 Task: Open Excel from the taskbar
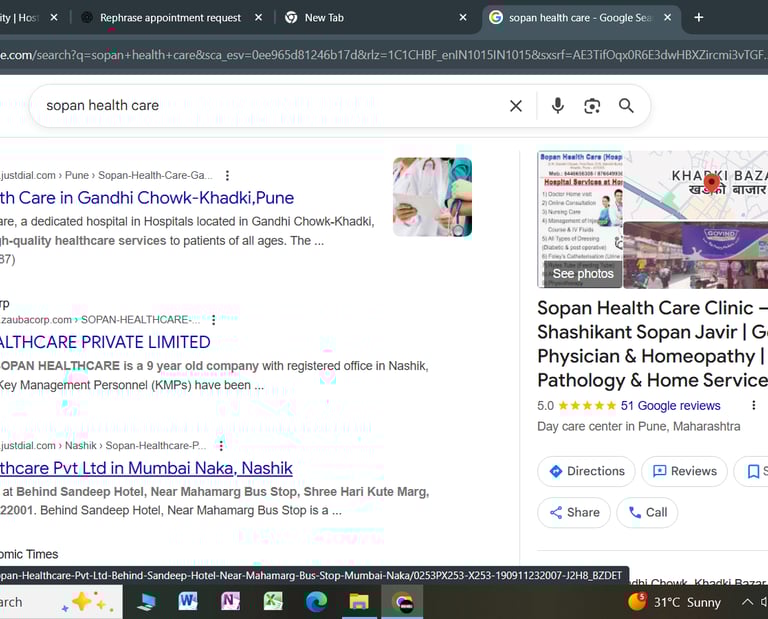[x=273, y=601]
